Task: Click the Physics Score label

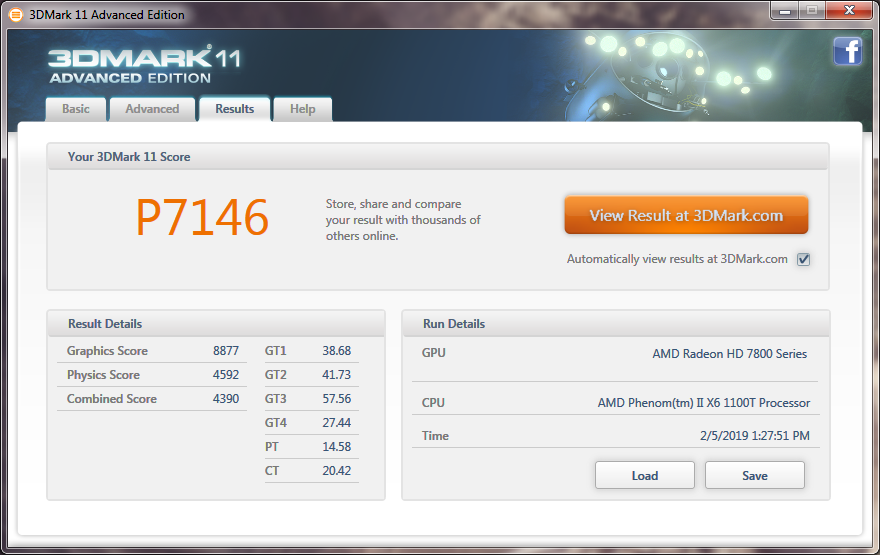Action: coord(103,375)
